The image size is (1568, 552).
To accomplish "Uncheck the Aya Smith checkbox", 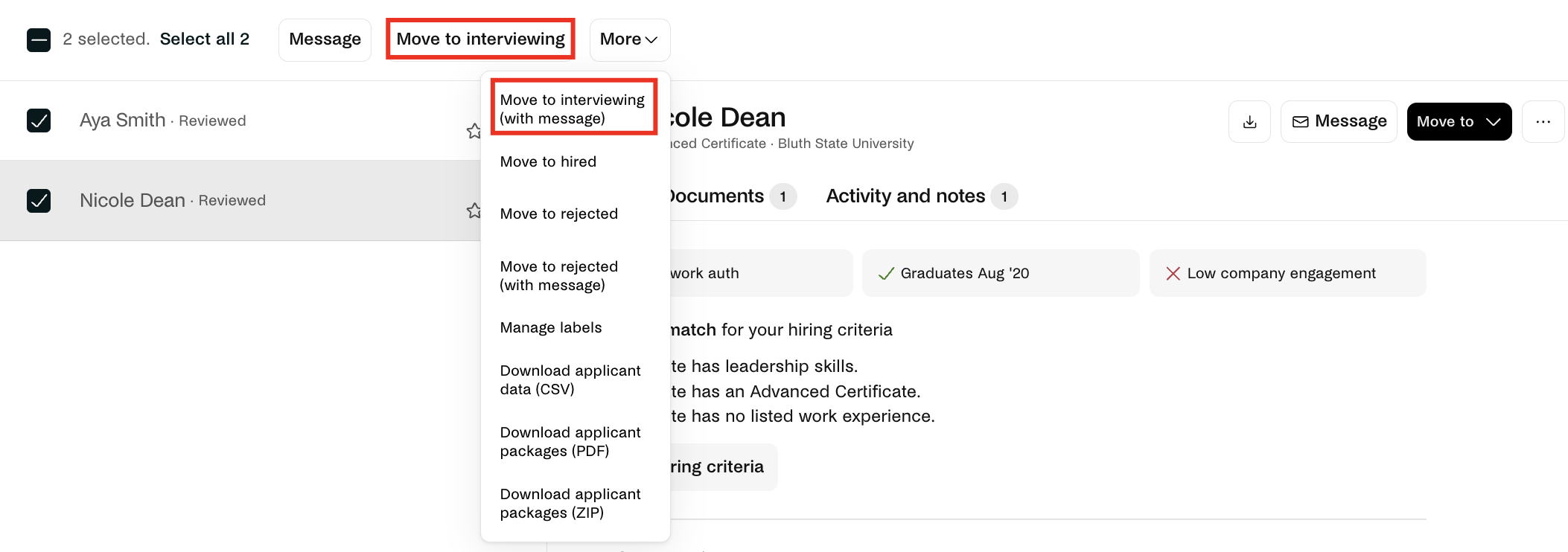I will [x=39, y=121].
